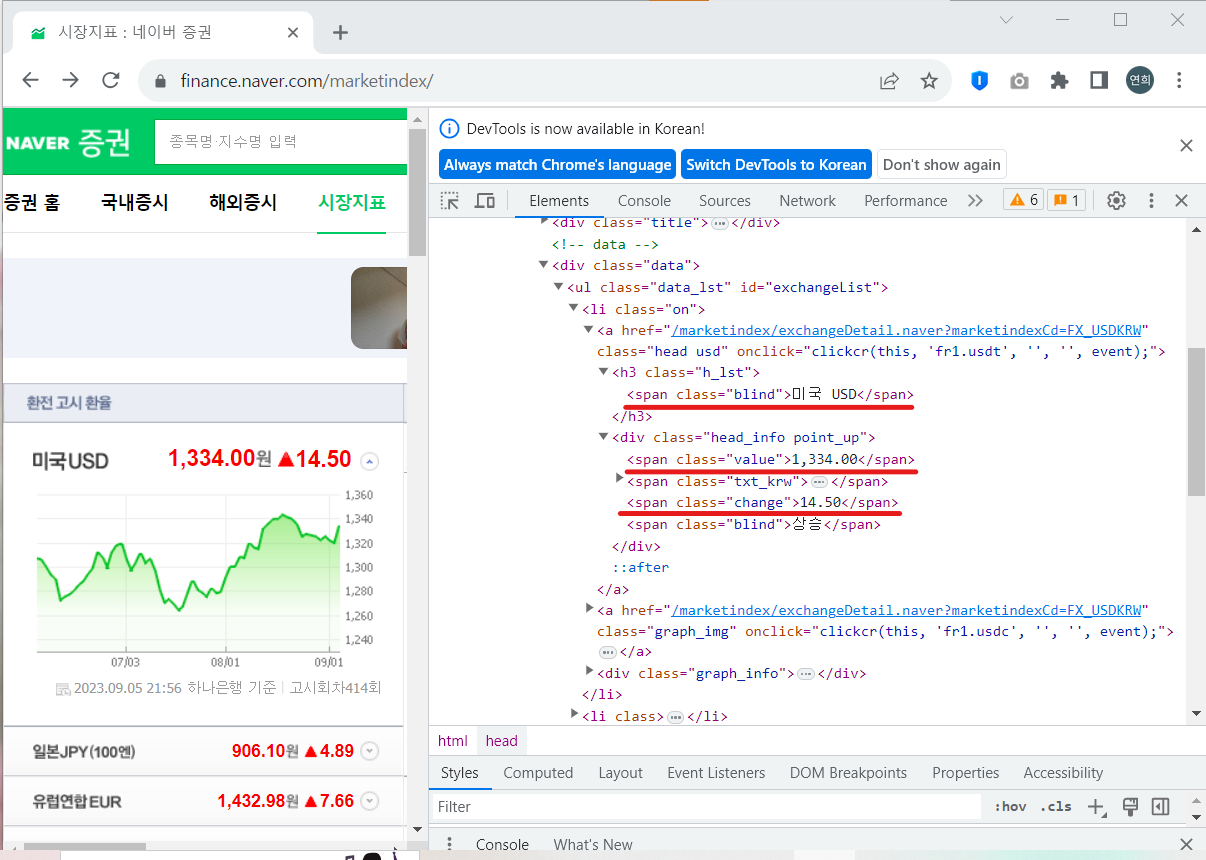Reload the Naver finance page
The image size is (1206, 860).
click(x=111, y=80)
